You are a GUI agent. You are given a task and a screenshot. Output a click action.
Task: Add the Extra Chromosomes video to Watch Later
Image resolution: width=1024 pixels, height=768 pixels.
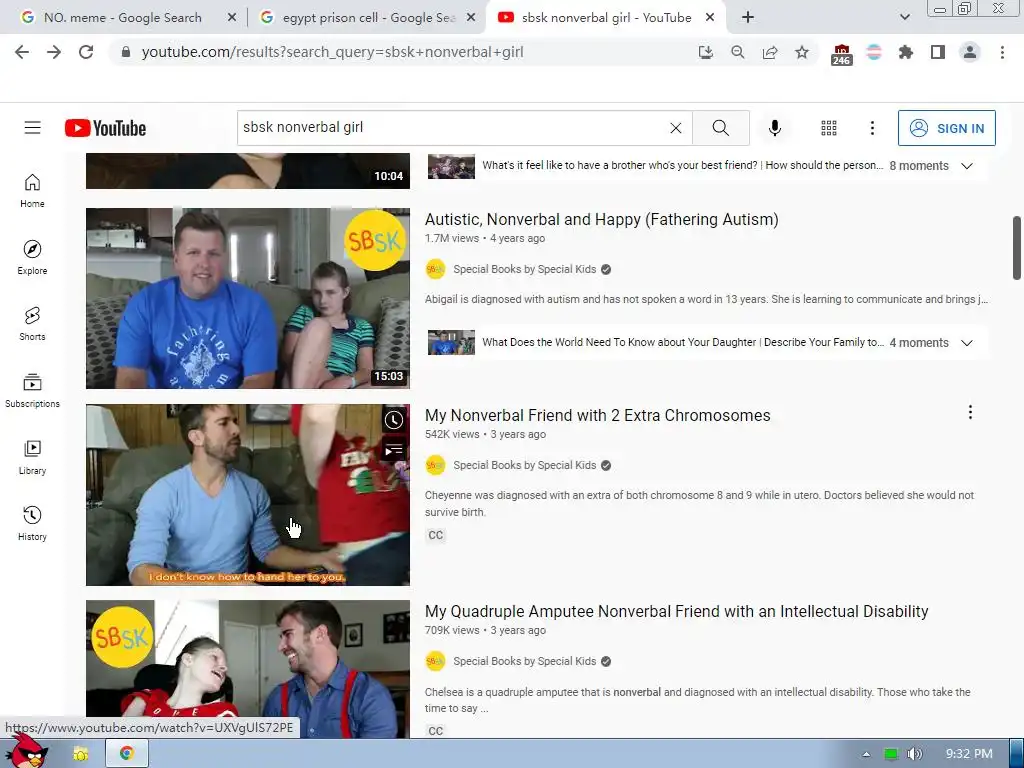coord(394,421)
